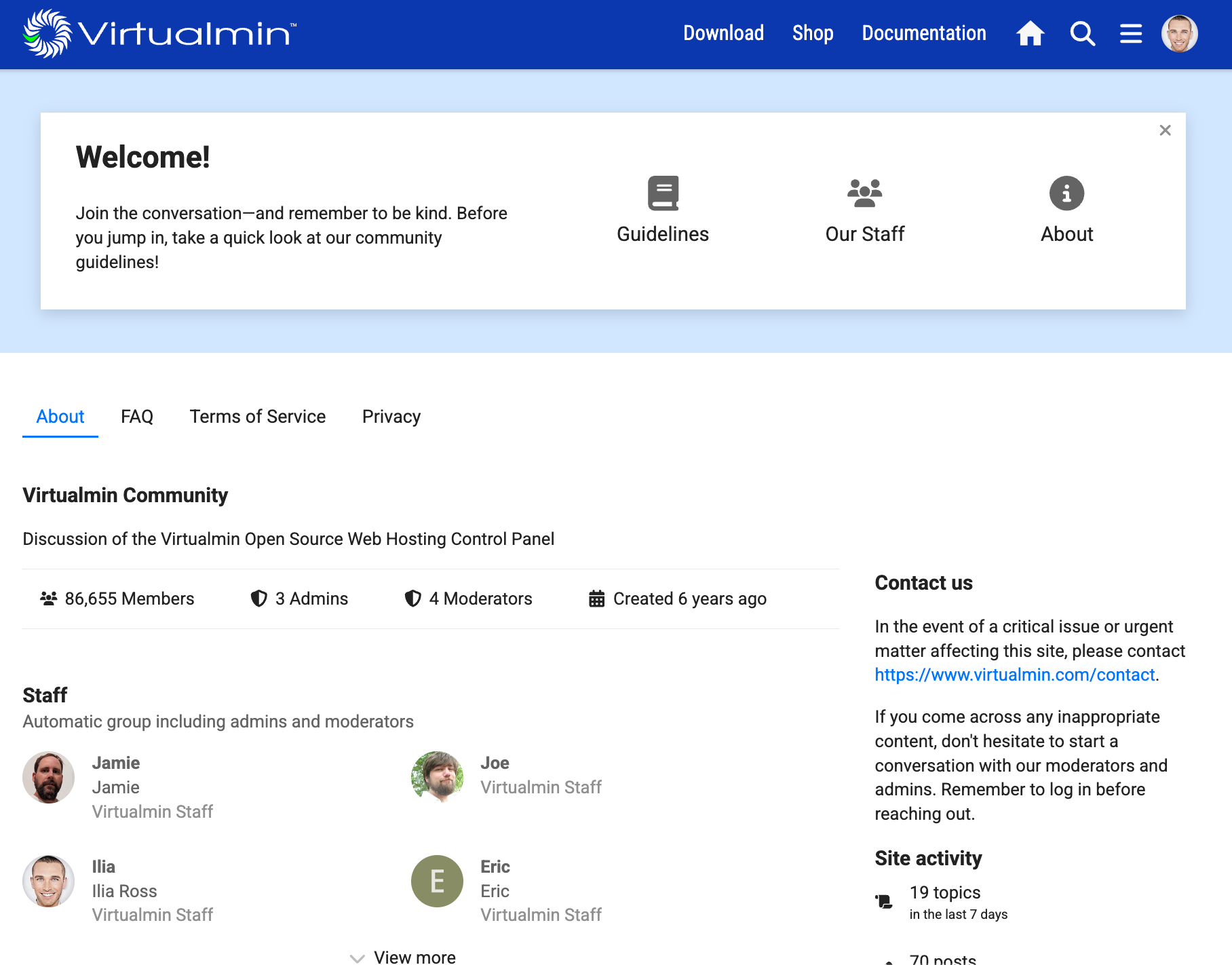Click the calendar icon beside Created 6 years ago
Viewport: 1232px width, 965px height.
[597, 599]
